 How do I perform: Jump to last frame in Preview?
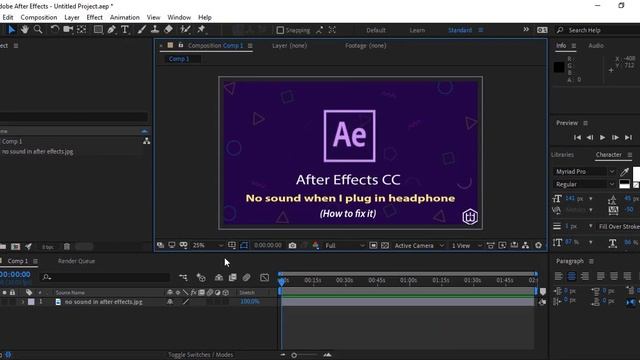[x=628, y=138]
